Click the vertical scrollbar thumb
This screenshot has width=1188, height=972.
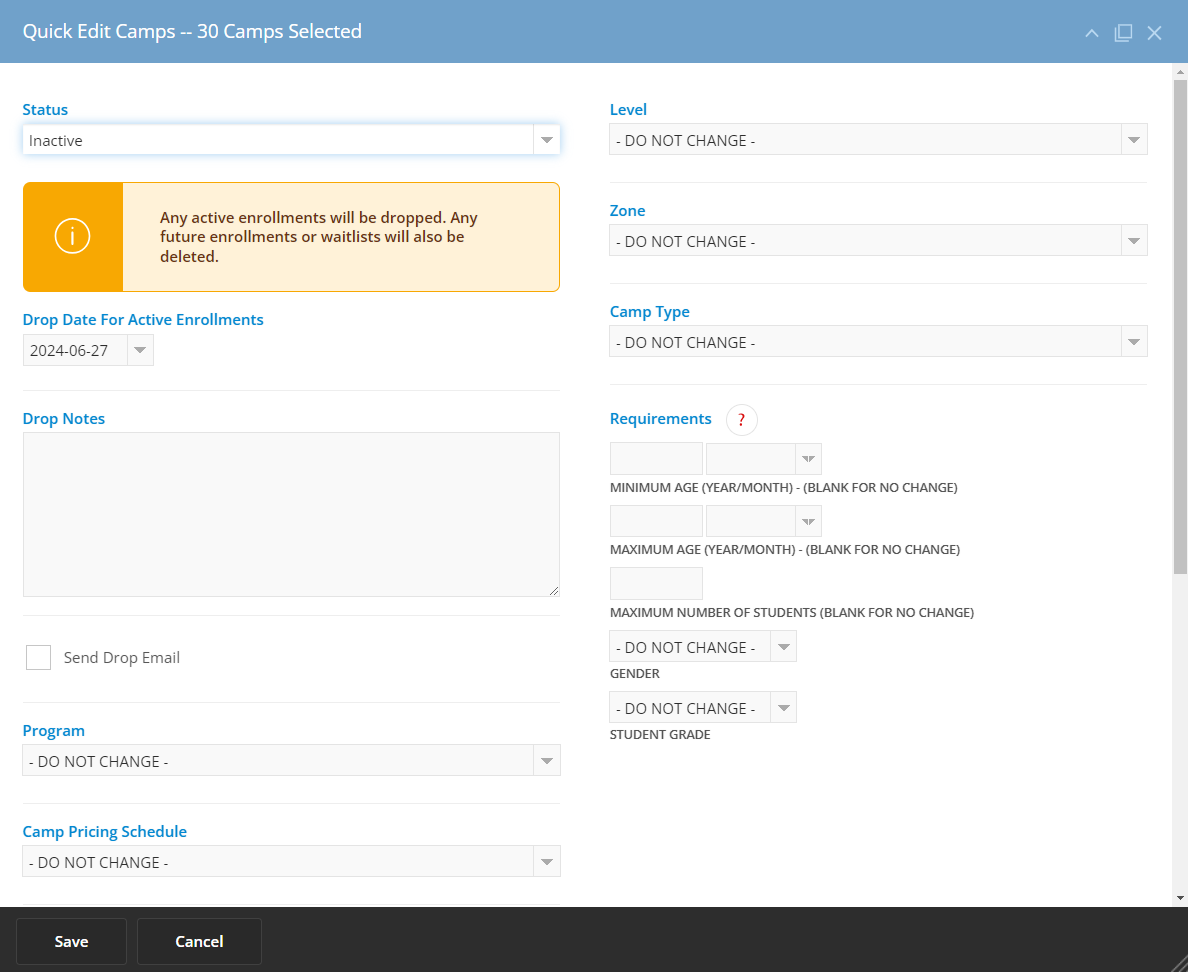point(1180,326)
